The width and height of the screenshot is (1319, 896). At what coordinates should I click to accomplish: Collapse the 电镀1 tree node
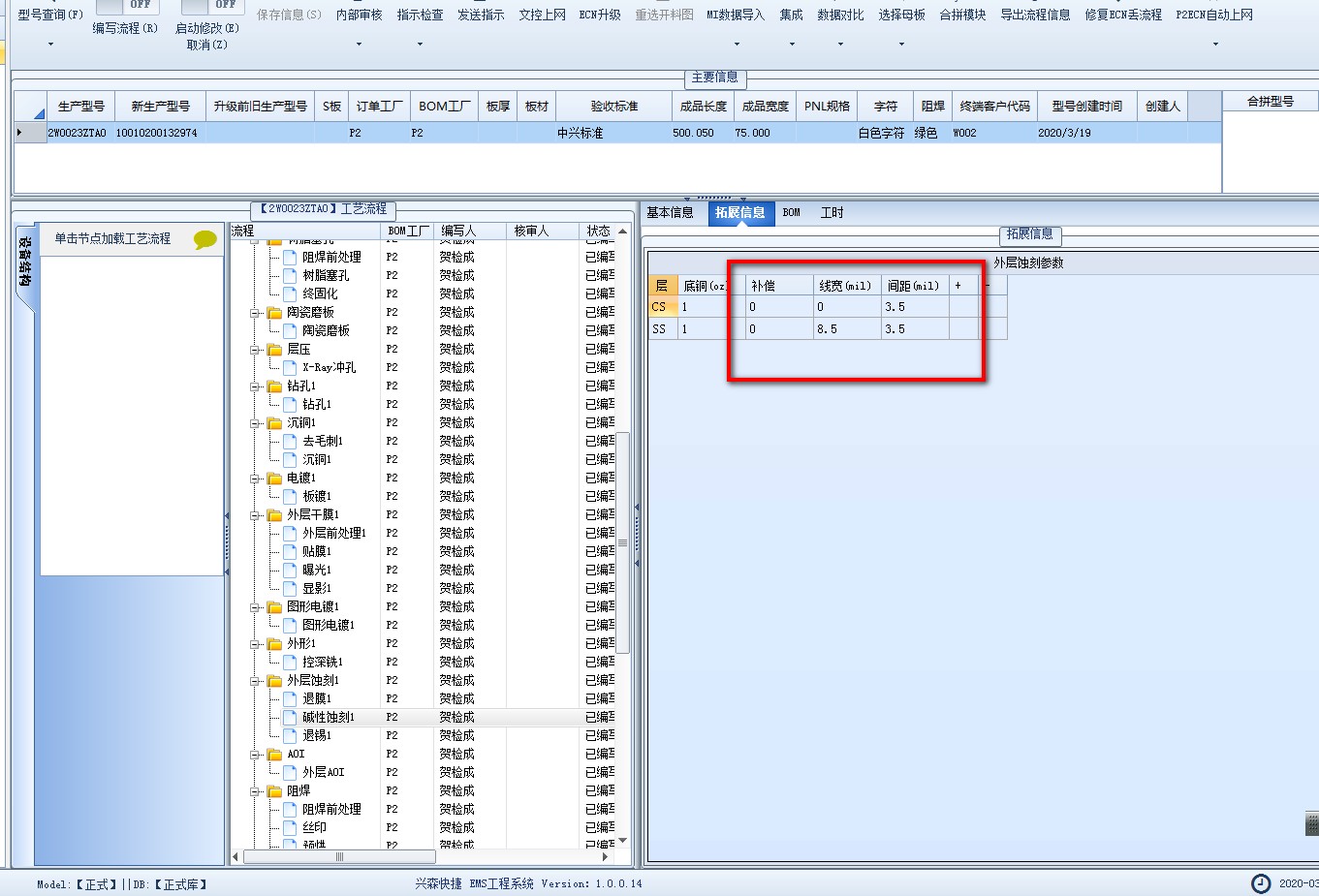256,478
